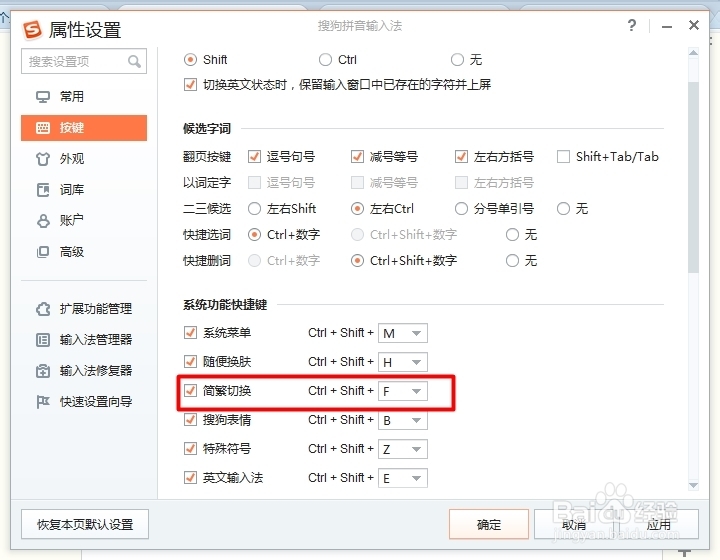The height and width of the screenshot is (560, 720).
Task: Select Ctrl+数字 for 快捷选词
Action: click(254, 235)
